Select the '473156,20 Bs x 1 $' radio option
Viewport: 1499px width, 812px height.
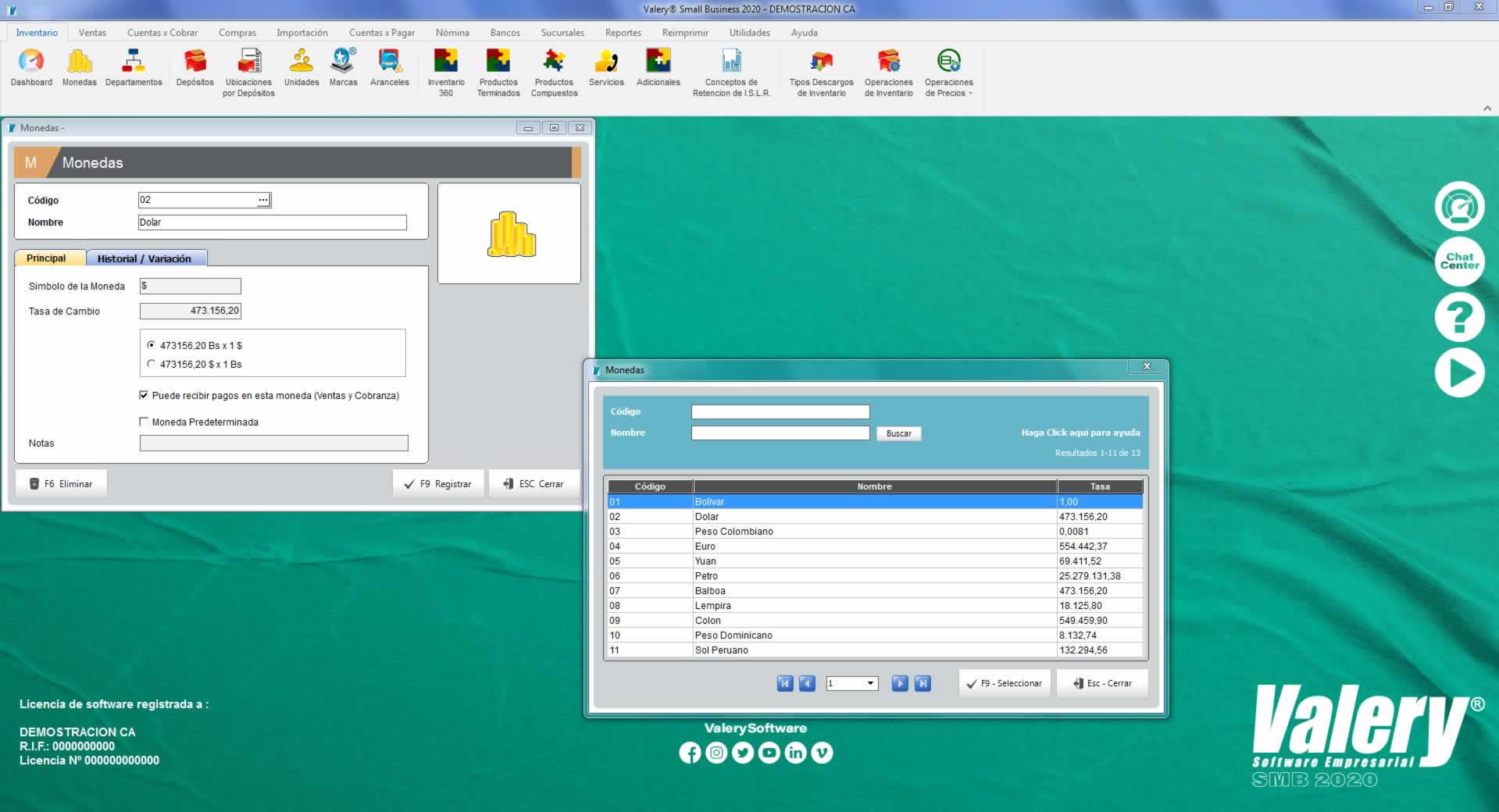(151, 345)
